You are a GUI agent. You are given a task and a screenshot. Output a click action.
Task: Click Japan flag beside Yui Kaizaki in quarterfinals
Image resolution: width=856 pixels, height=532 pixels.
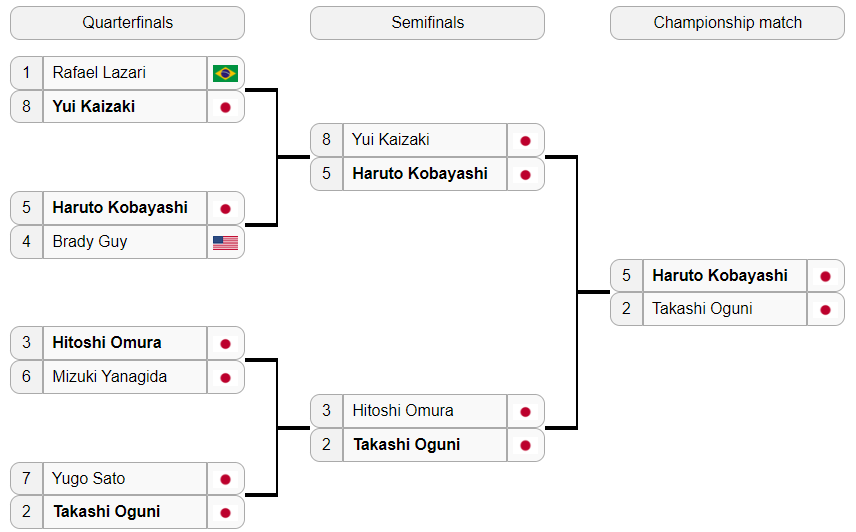coord(225,107)
